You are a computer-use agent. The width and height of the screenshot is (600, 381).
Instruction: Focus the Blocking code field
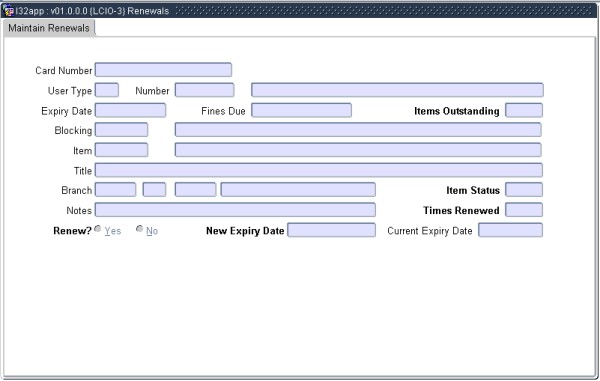click(121, 130)
